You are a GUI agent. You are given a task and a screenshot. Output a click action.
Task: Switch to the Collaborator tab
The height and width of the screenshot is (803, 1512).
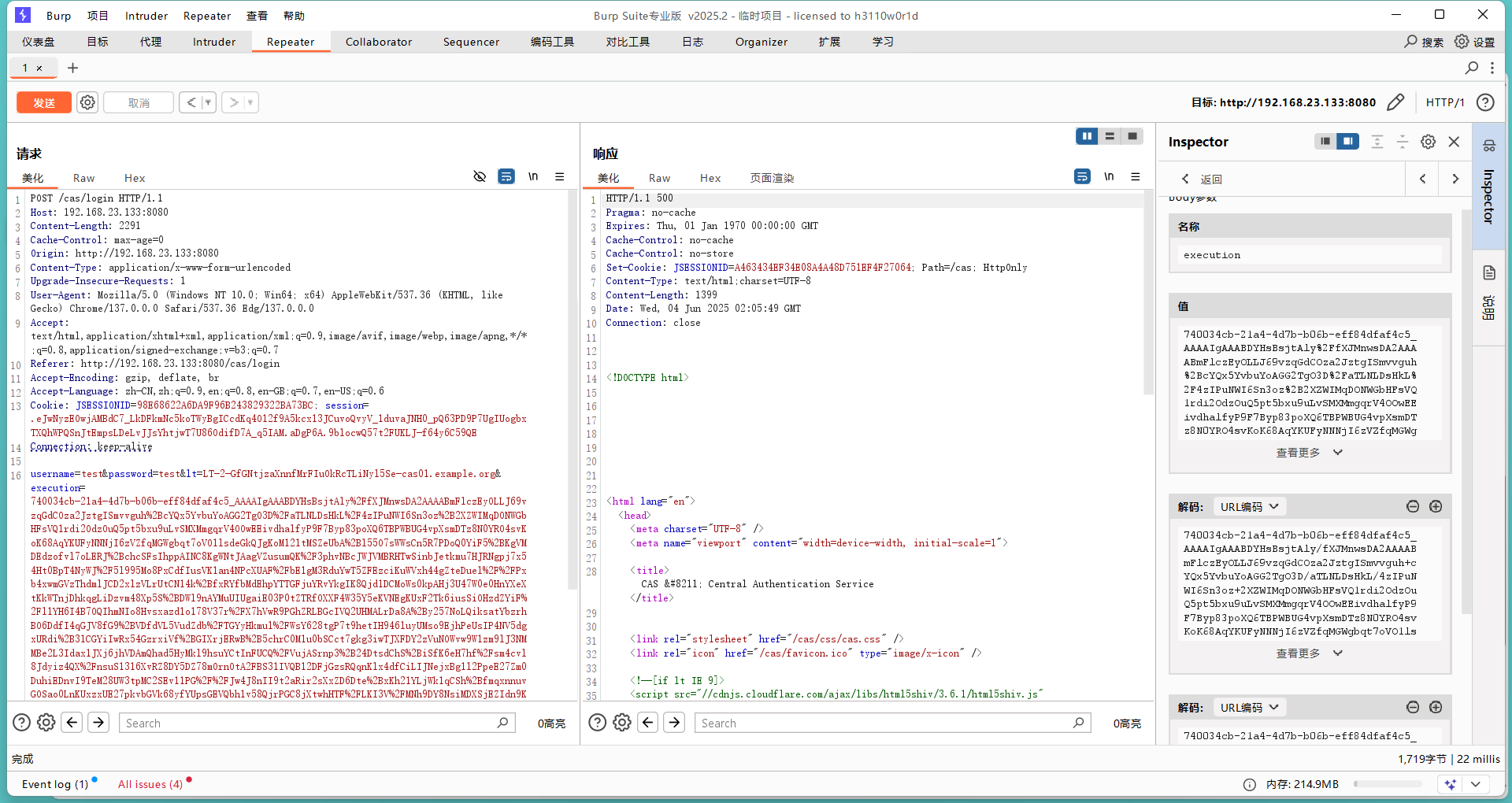pos(379,42)
